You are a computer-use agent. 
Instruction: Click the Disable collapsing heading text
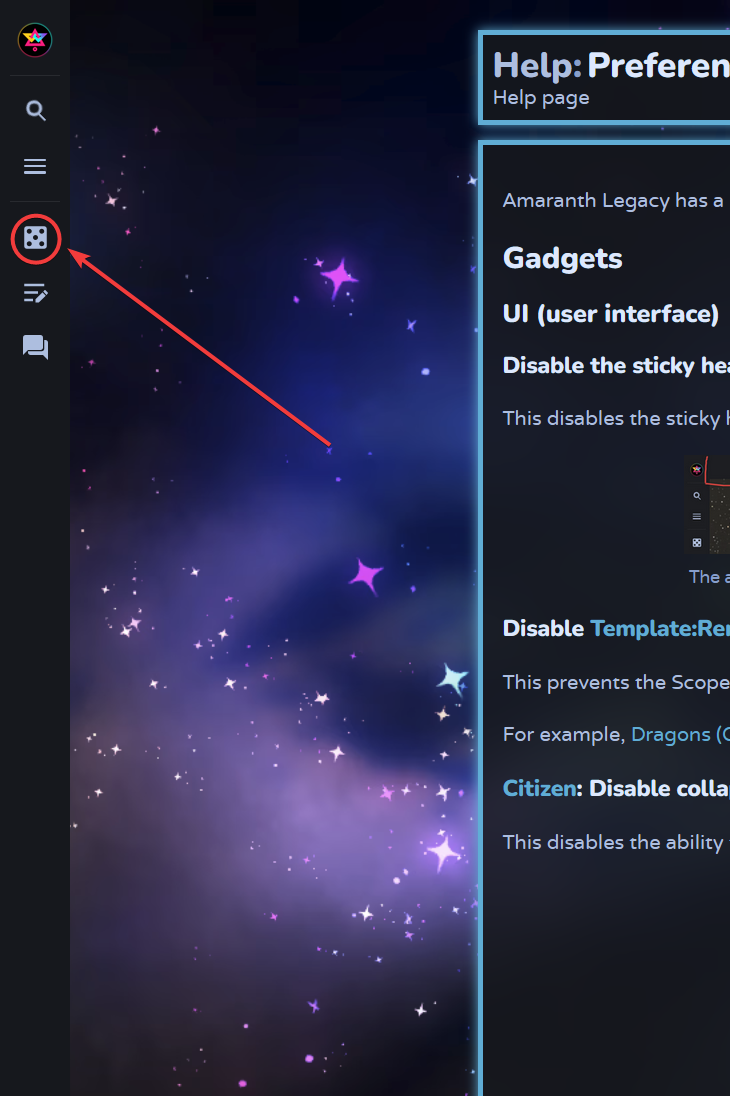[x=658, y=788]
